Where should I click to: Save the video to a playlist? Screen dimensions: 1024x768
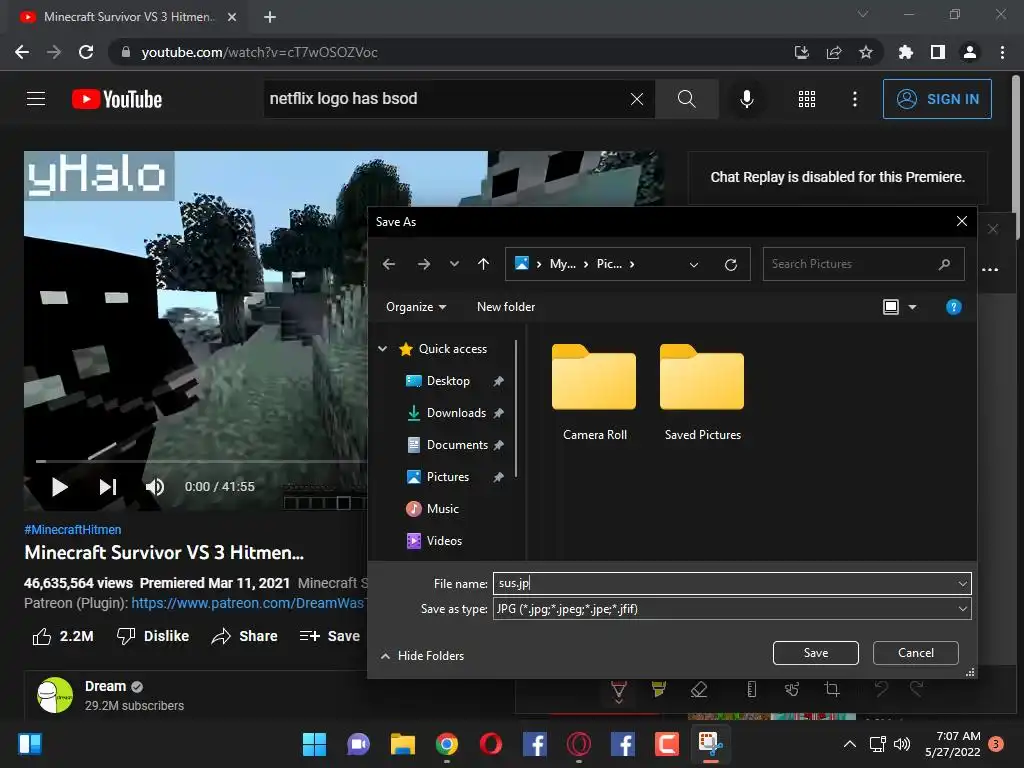pos(329,636)
